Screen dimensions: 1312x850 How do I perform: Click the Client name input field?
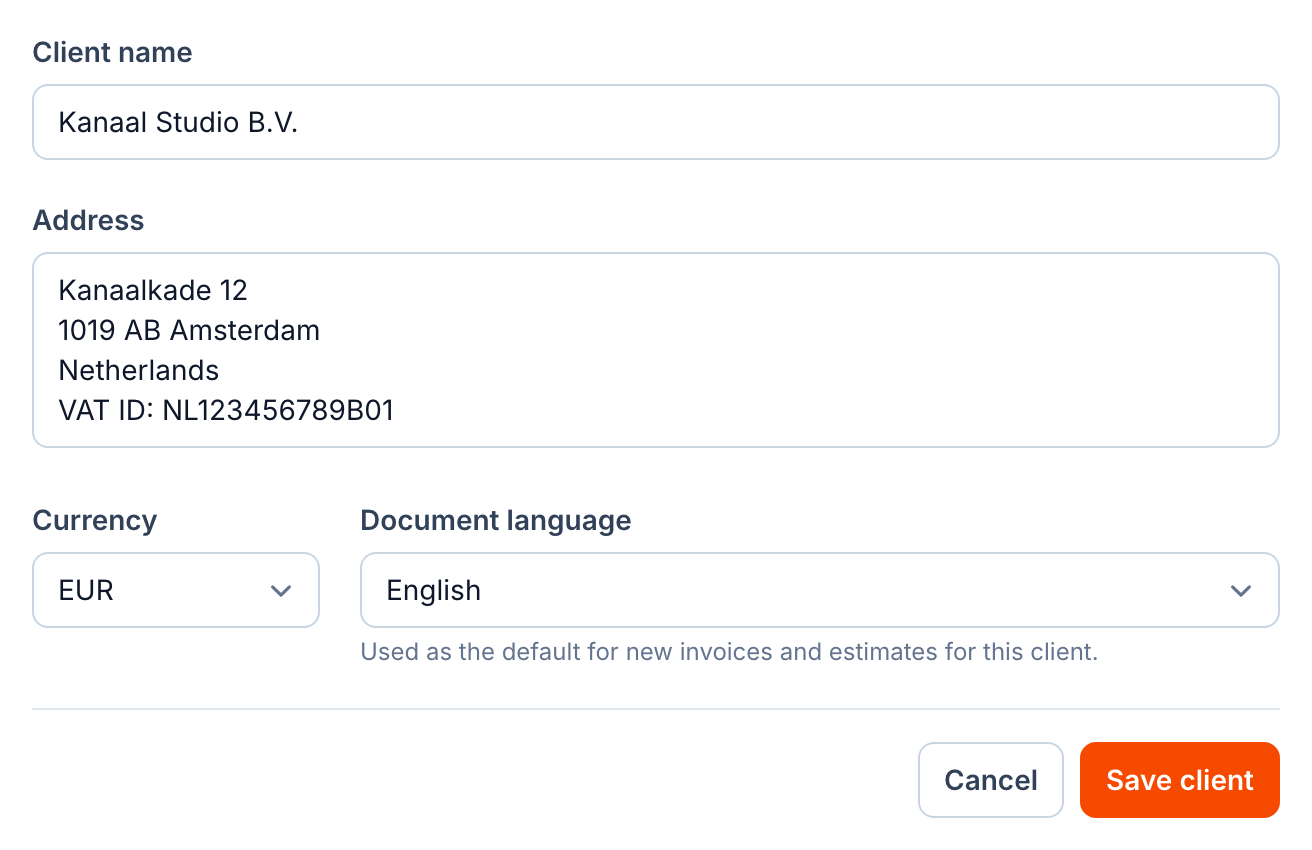pyautogui.click(x=656, y=122)
